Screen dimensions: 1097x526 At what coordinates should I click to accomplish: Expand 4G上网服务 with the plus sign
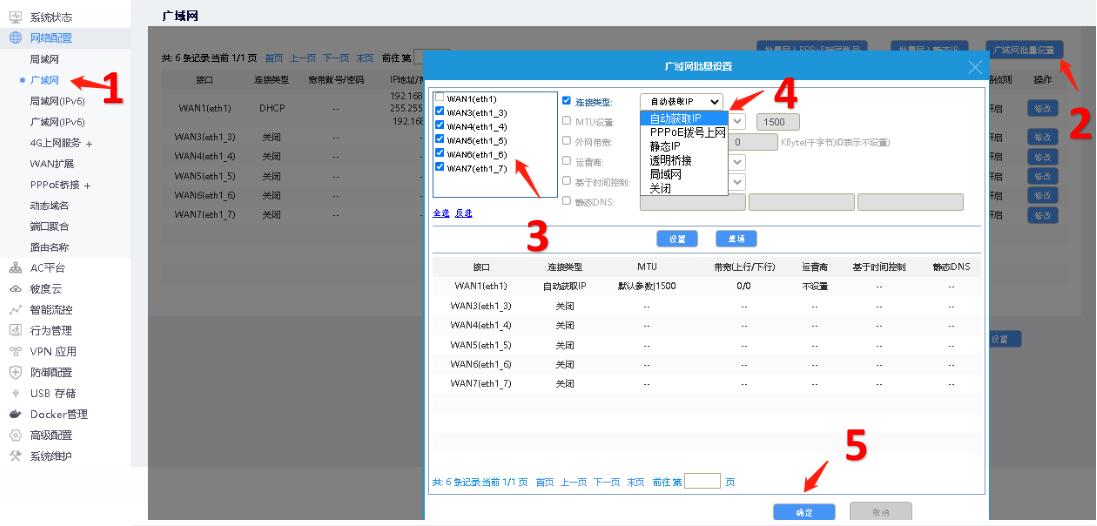click(88, 143)
